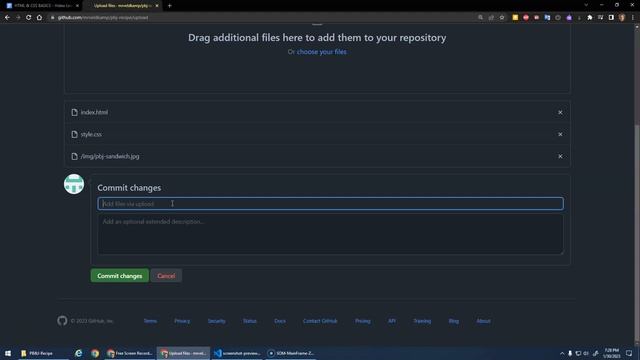Open the Chrome three-dot menu

[633, 18]
